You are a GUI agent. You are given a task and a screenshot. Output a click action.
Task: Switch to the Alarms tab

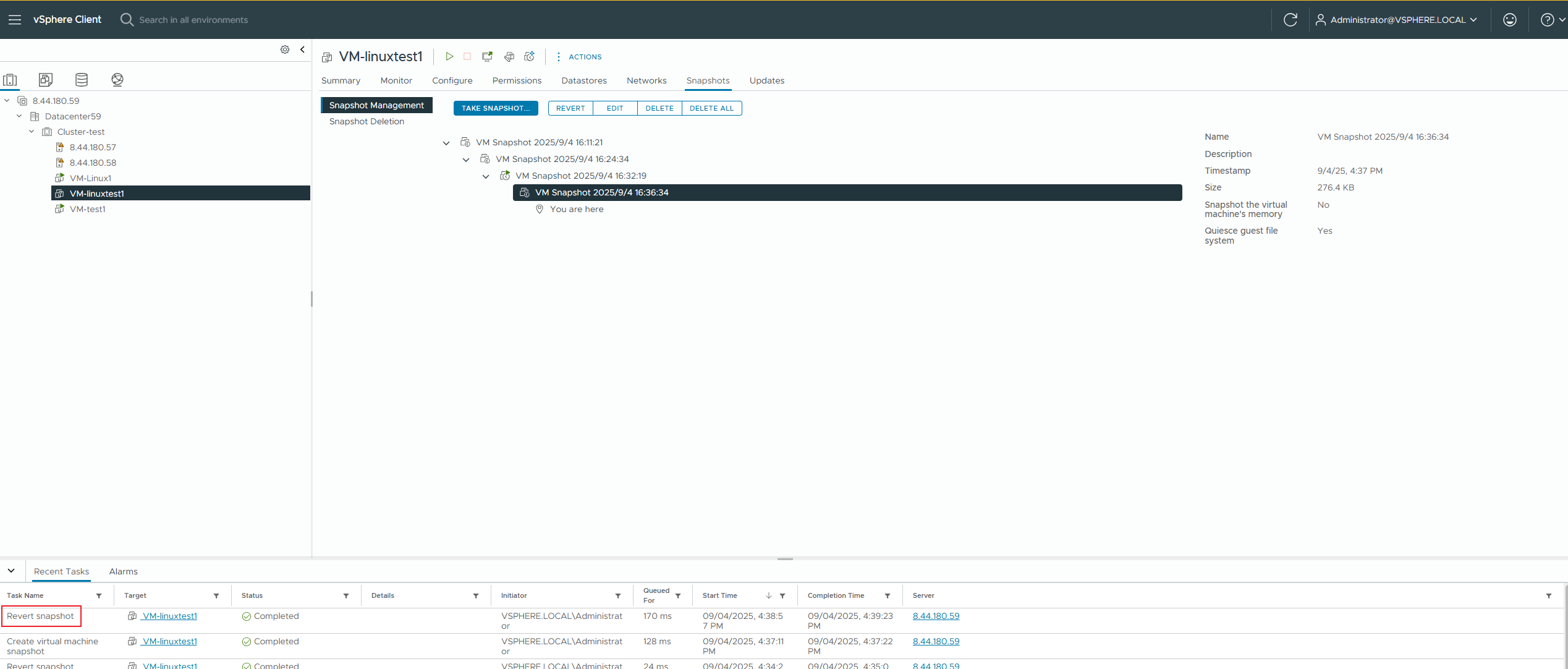[124, 571]
